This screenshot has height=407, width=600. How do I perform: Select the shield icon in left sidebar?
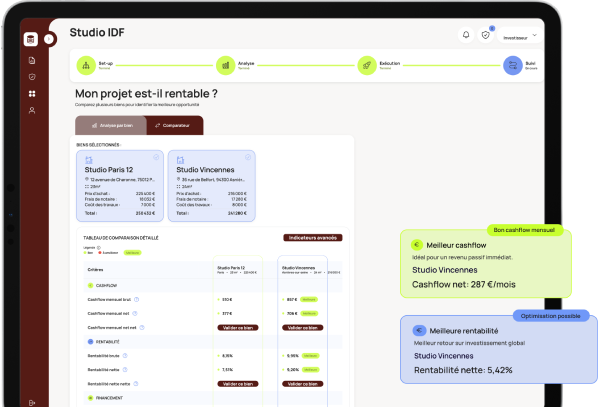tap(32, 76)
